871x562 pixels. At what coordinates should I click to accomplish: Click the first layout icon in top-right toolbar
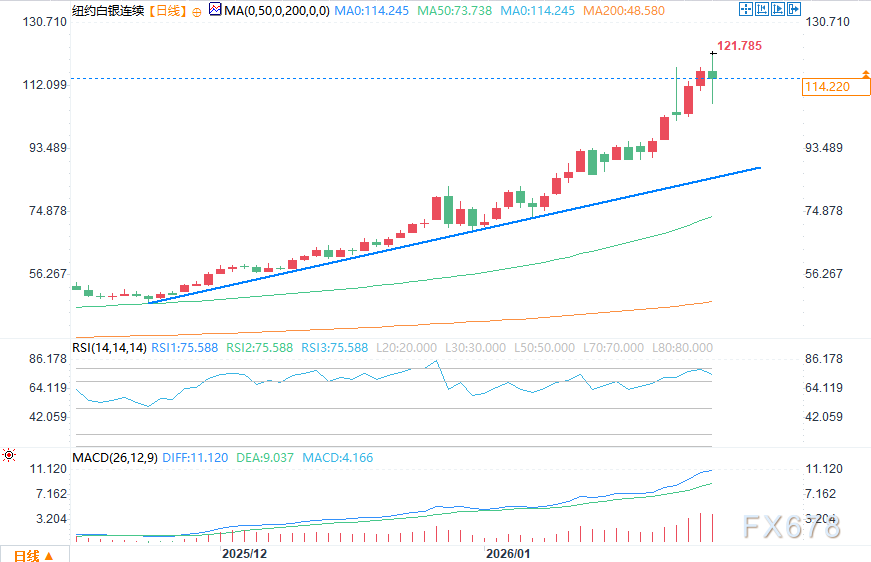click(x=744, y=10)
